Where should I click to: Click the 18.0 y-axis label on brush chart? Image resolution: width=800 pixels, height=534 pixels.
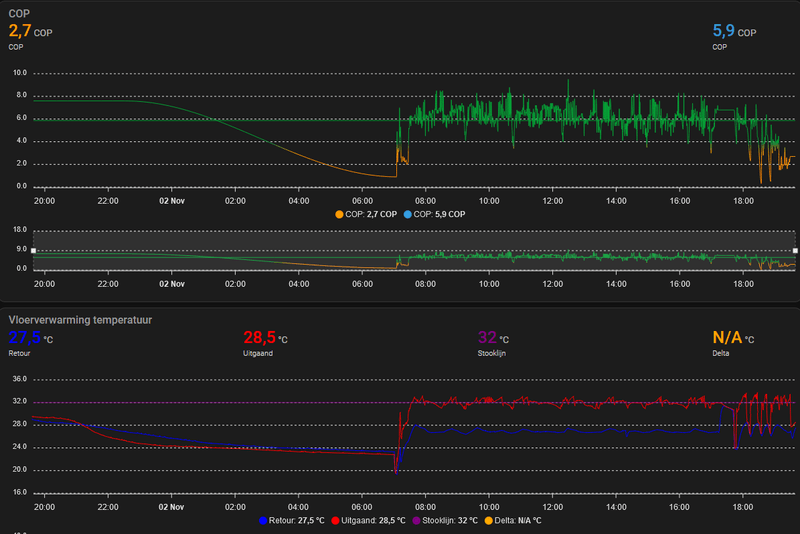pyautogui.click(x=20, y=230)
